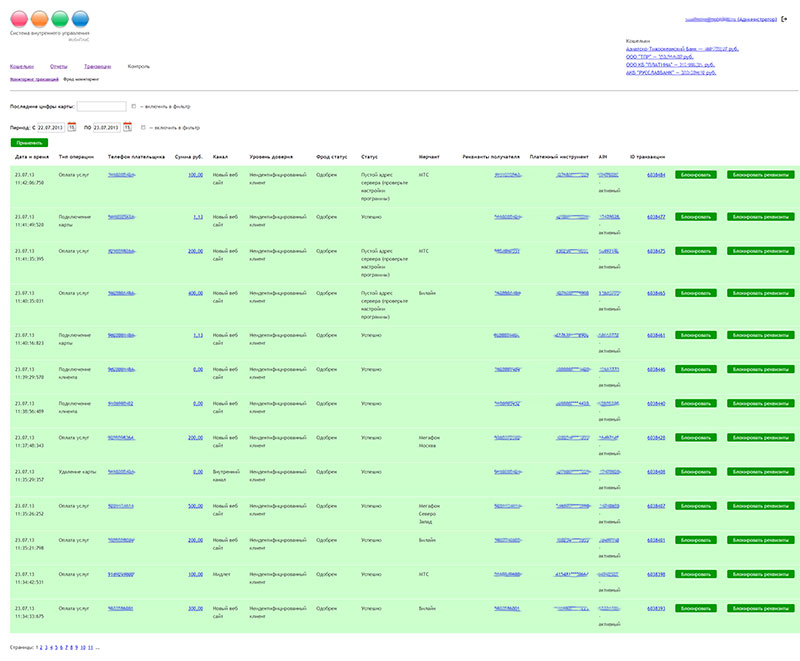Open transaction ID 6838477 link

(x=656, y=216)
